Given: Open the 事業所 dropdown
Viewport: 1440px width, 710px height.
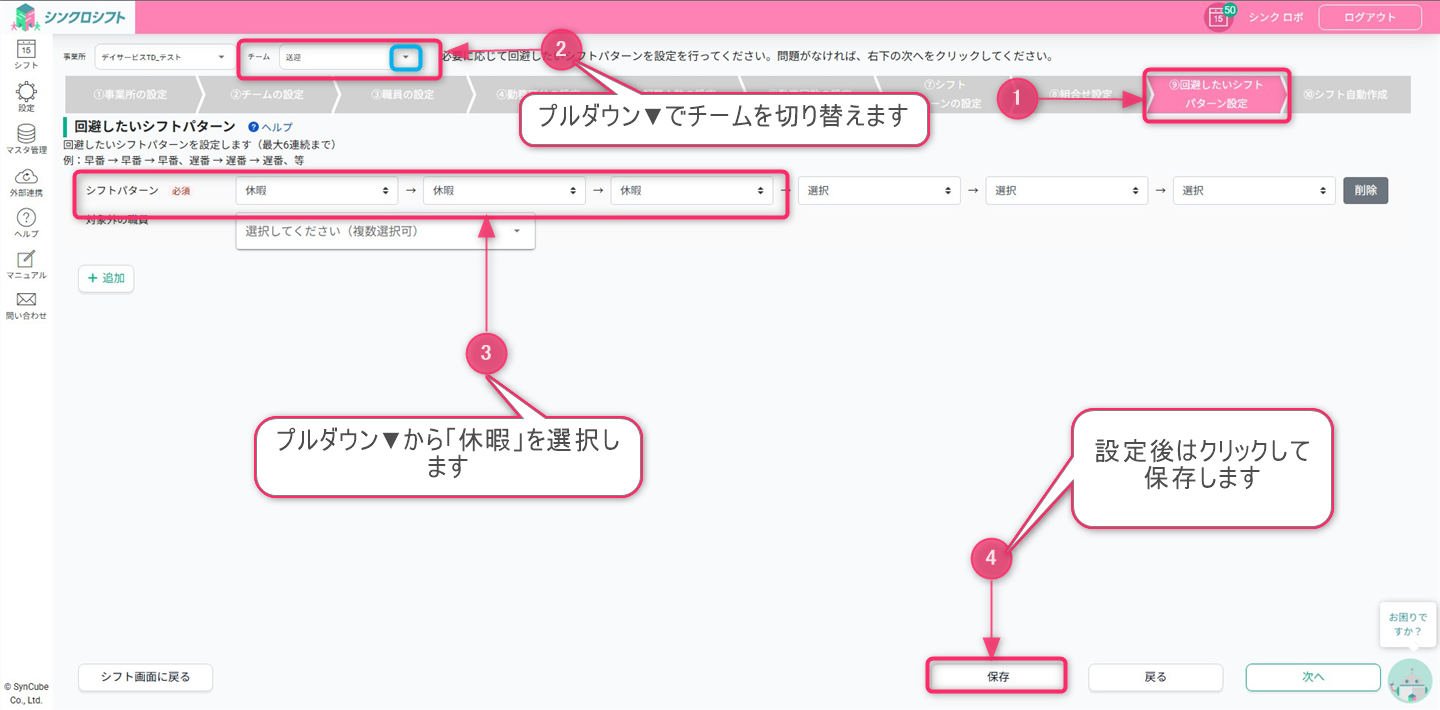Looking at the screenshot, I should coord(162,57).
